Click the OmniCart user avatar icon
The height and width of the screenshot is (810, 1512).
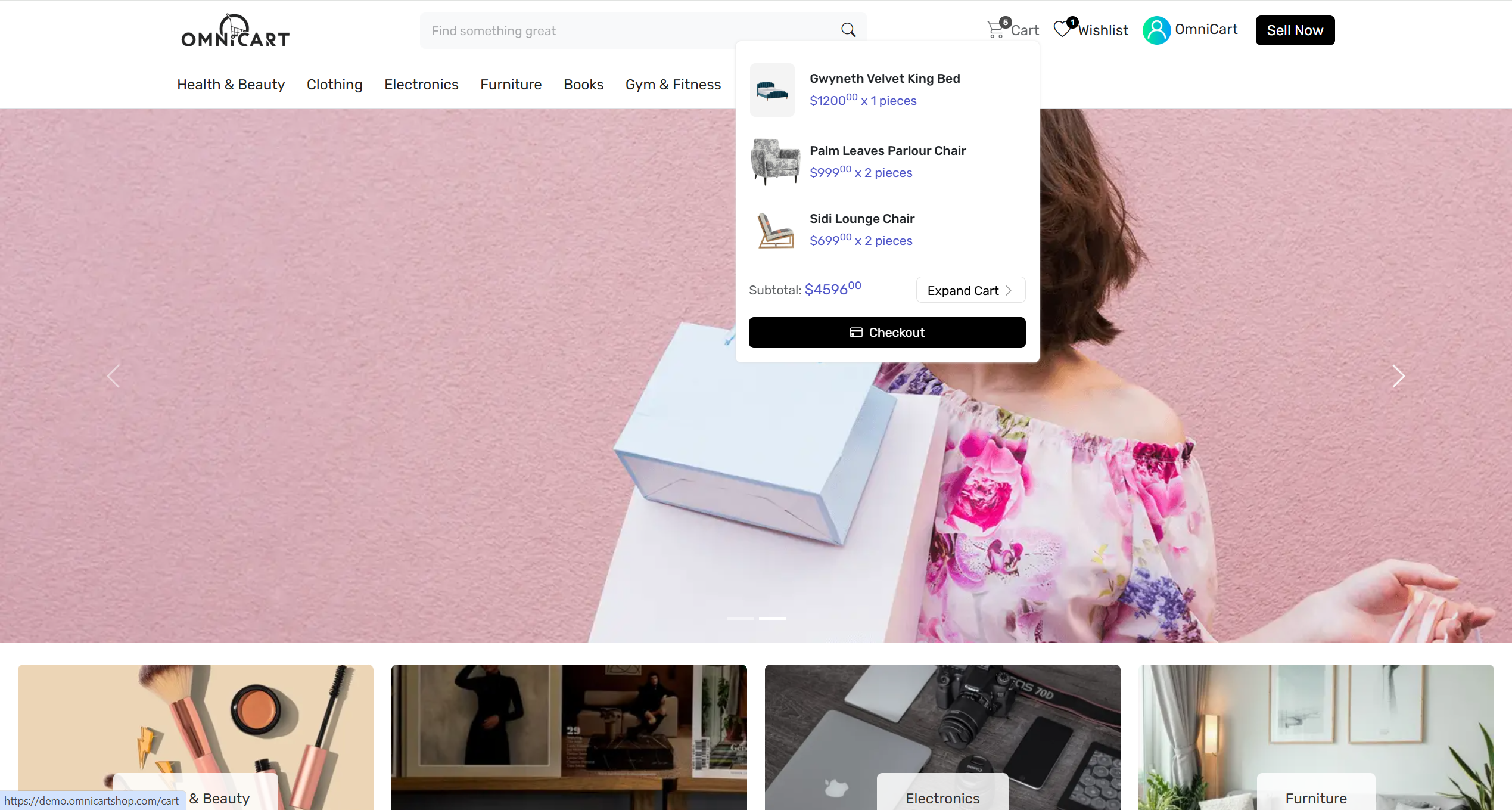click(1156, 30)
